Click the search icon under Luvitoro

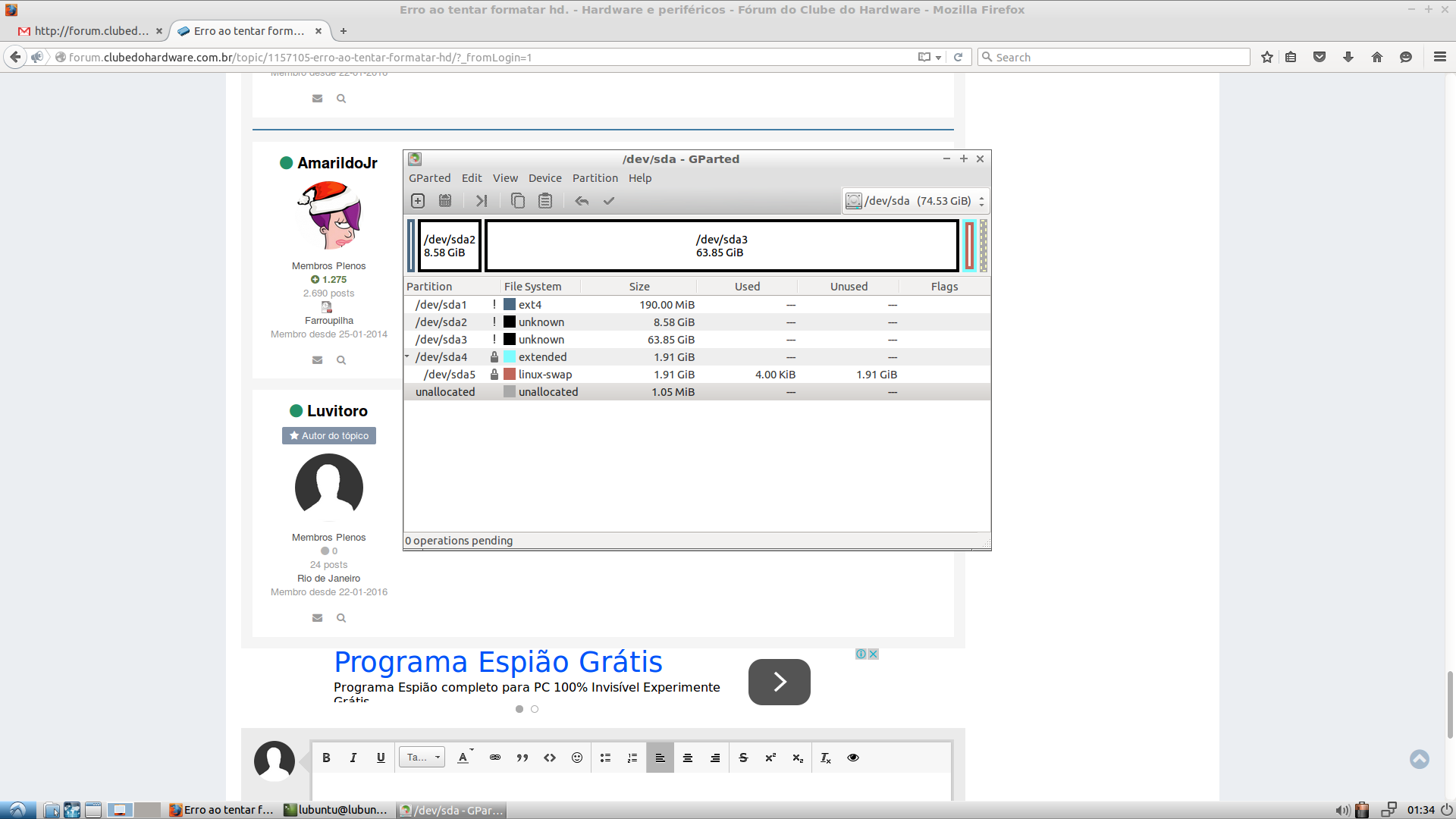pyautogui.click(x=341, y=618)
